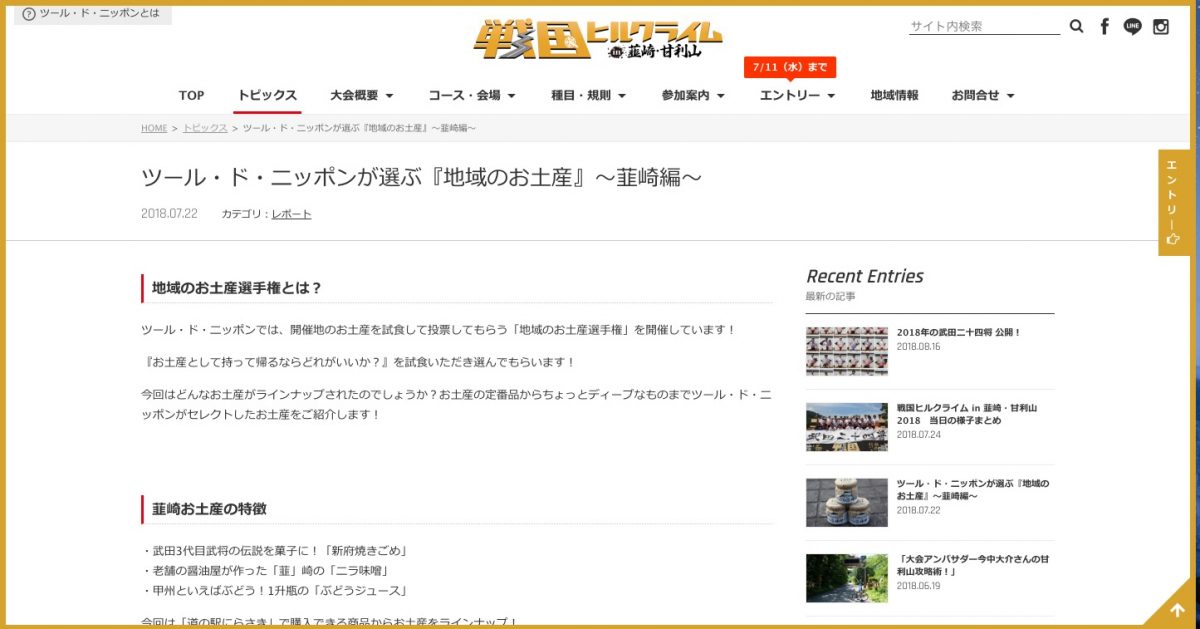Screen dimensions: 1200x629
Task: Click the search magnifier icon
Action: point(1076,27)
